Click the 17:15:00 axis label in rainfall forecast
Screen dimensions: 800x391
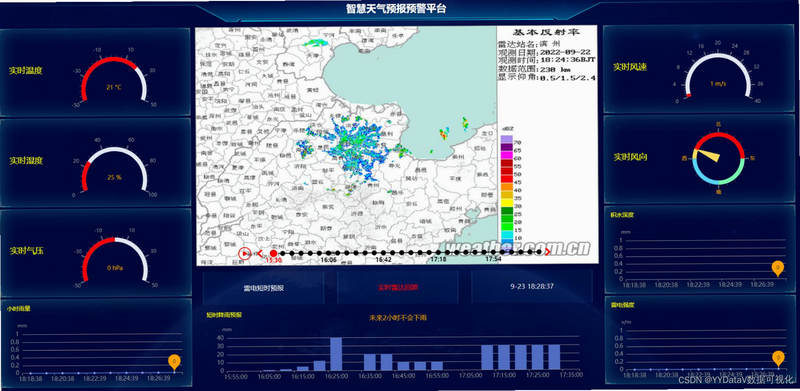[x=504, y=376]
